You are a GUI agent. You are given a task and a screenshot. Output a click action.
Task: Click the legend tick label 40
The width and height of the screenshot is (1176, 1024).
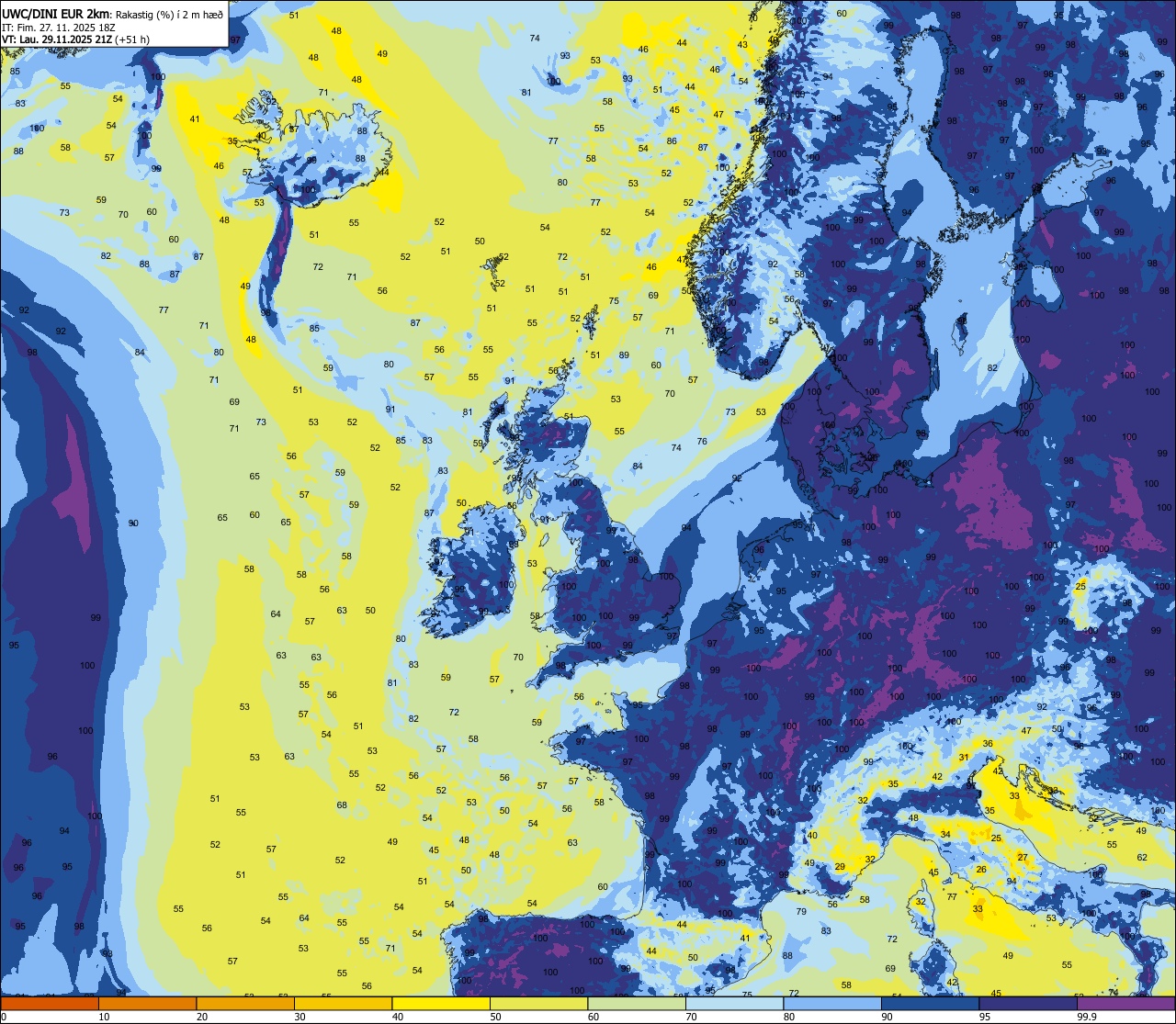pos(397,1017)
